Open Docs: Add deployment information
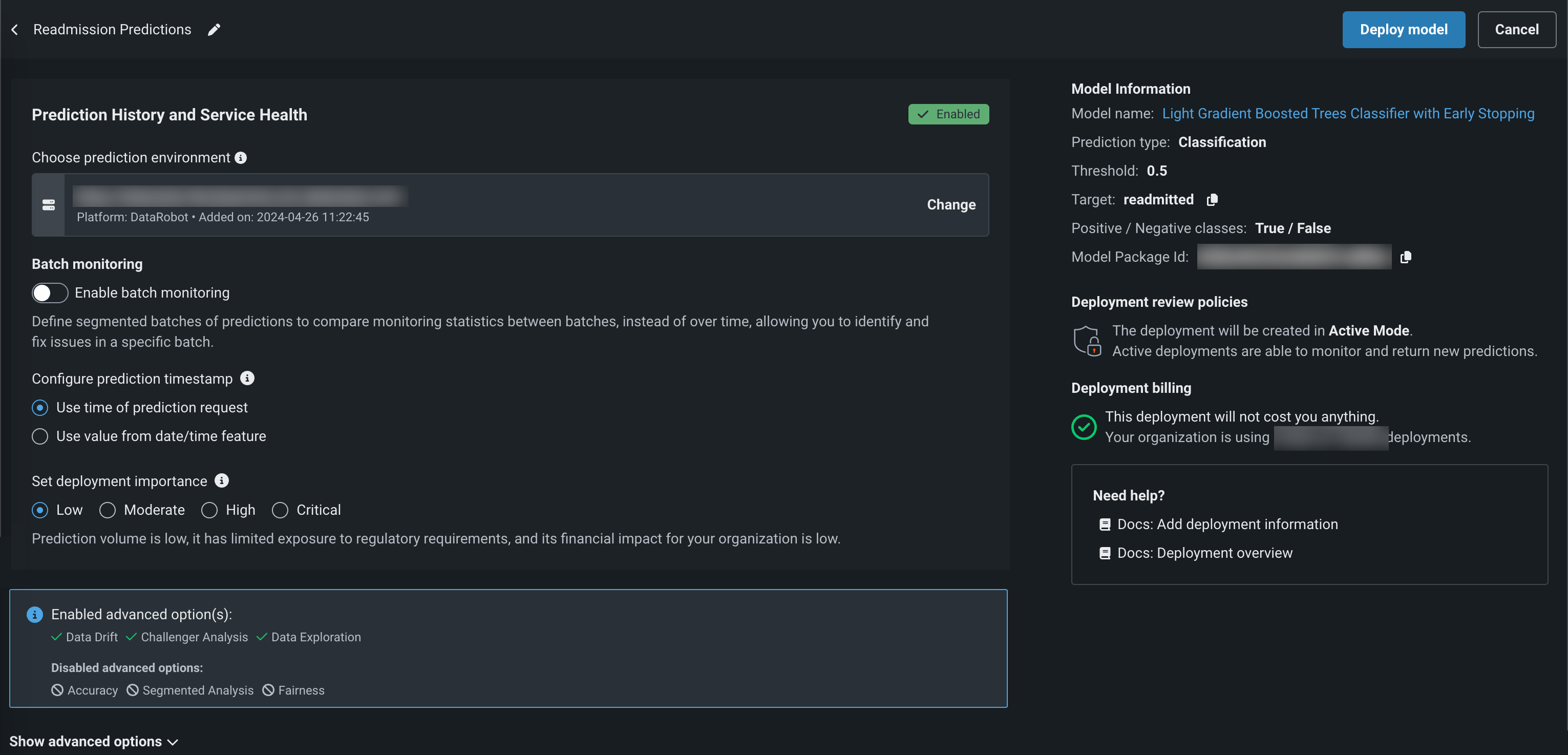The width and height of the screenshot is (1568, 755). [1227, 524]
